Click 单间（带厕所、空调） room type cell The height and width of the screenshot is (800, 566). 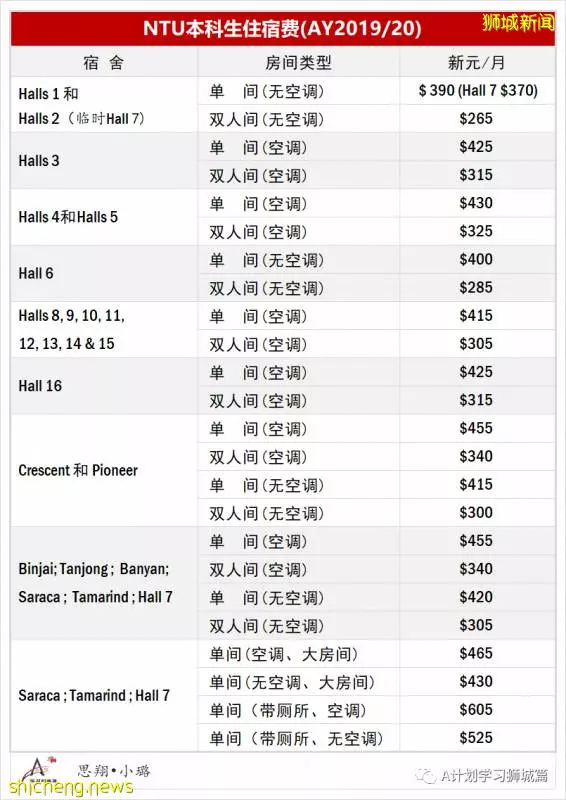pos(299,710)
